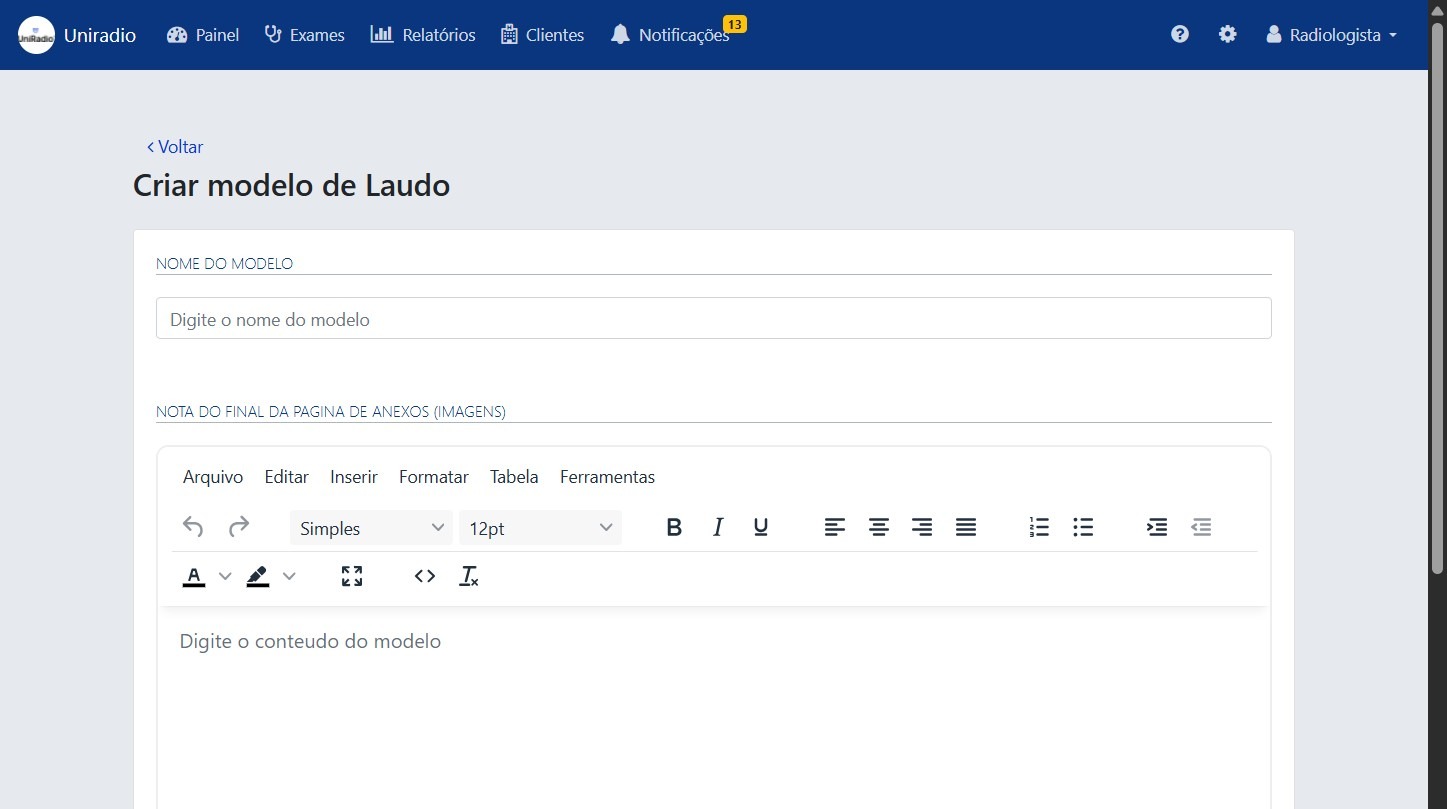Toggle italic text formatting

click(x=717, y=528)
